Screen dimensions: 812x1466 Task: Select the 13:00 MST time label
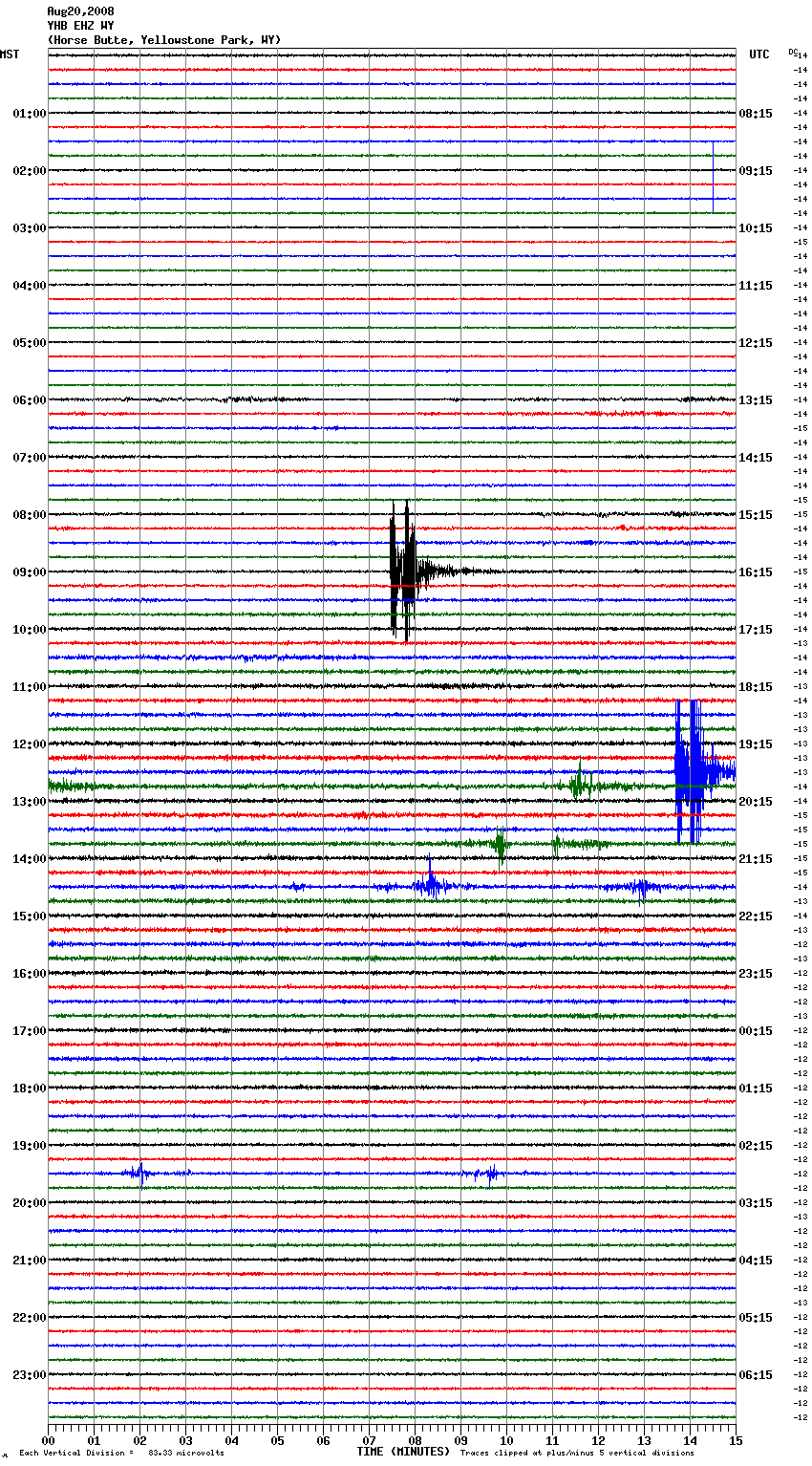click(29, 802)
